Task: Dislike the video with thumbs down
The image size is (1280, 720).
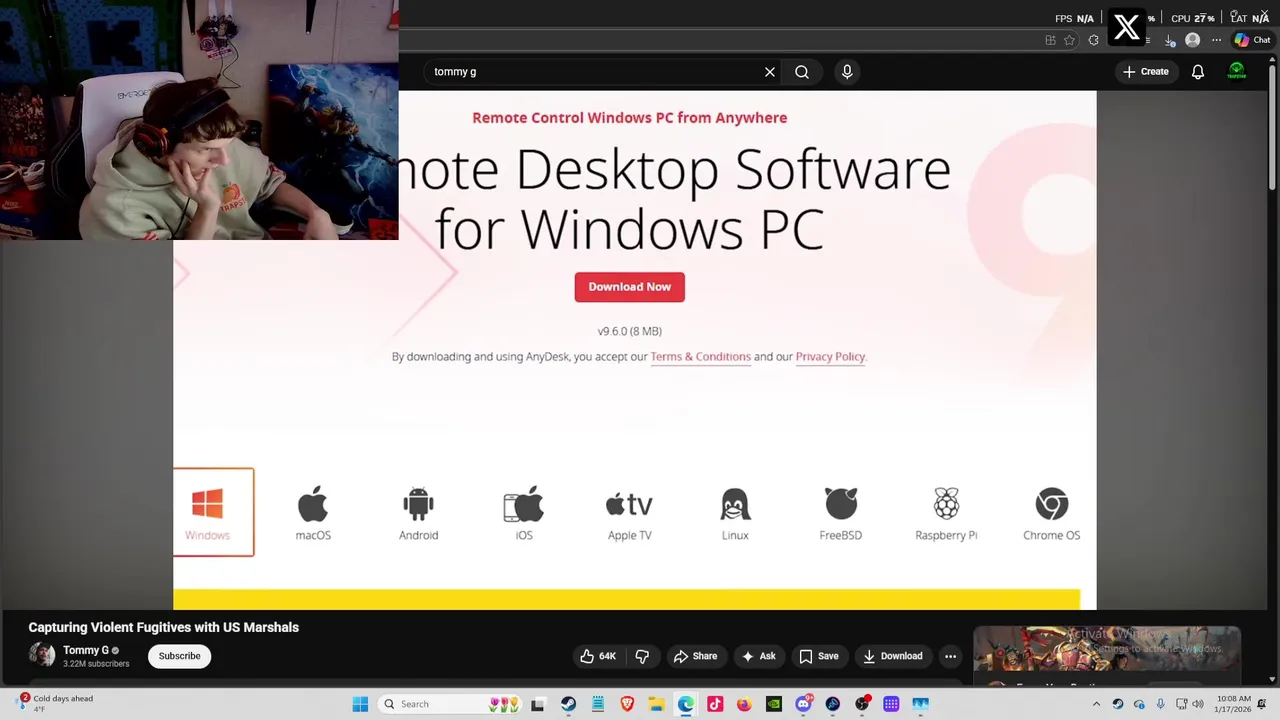Action: (642, 656)
